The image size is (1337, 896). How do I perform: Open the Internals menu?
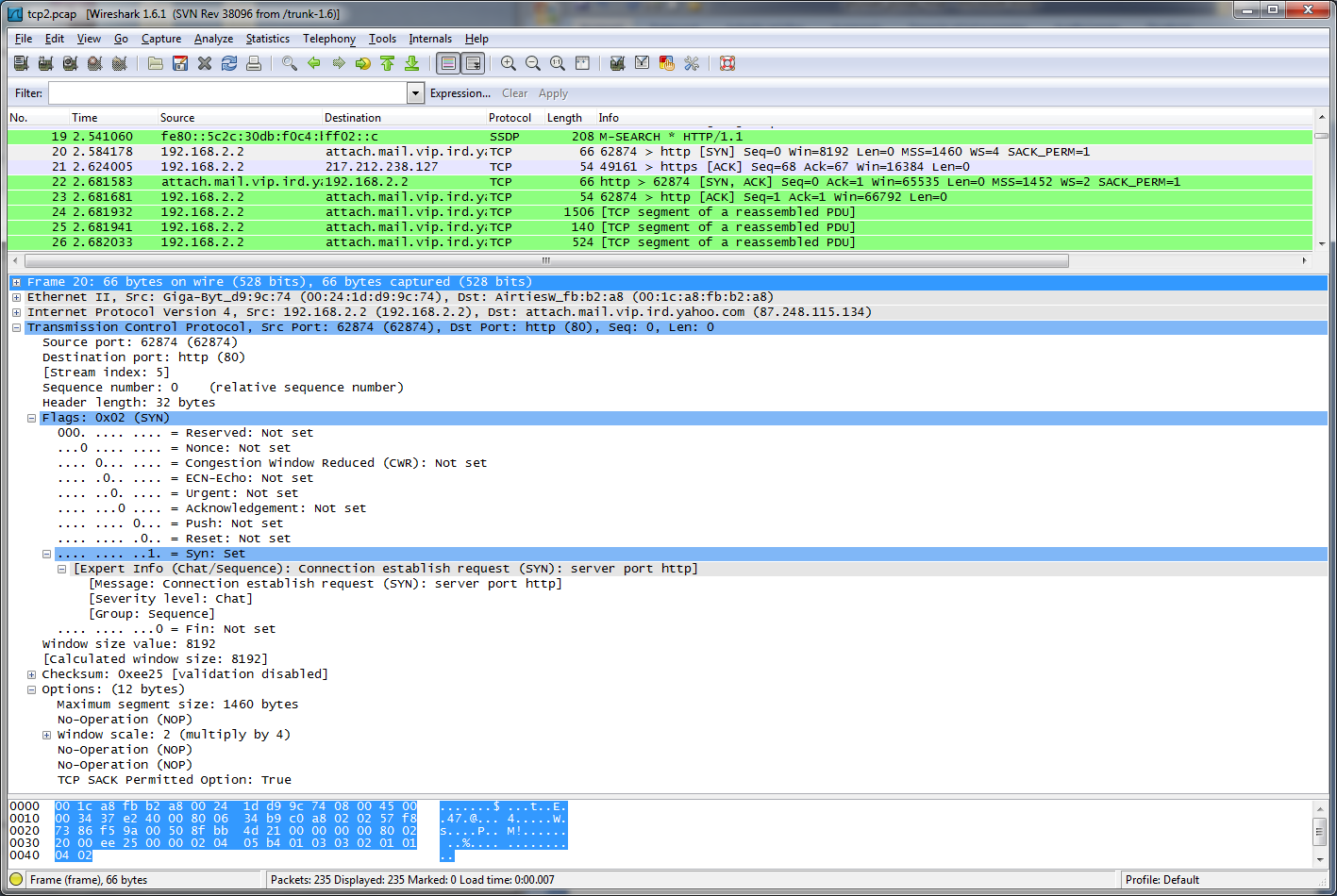tap(430, 39)
